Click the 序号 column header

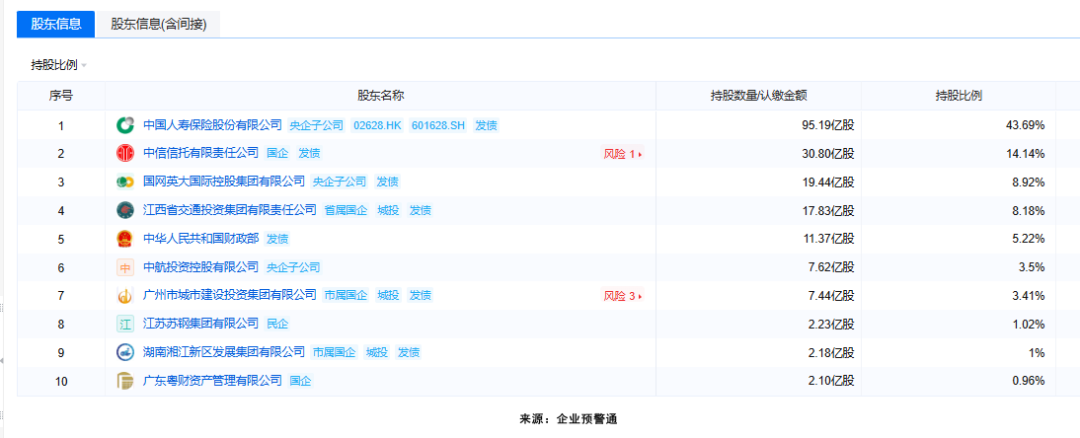(x=61, y=96)
